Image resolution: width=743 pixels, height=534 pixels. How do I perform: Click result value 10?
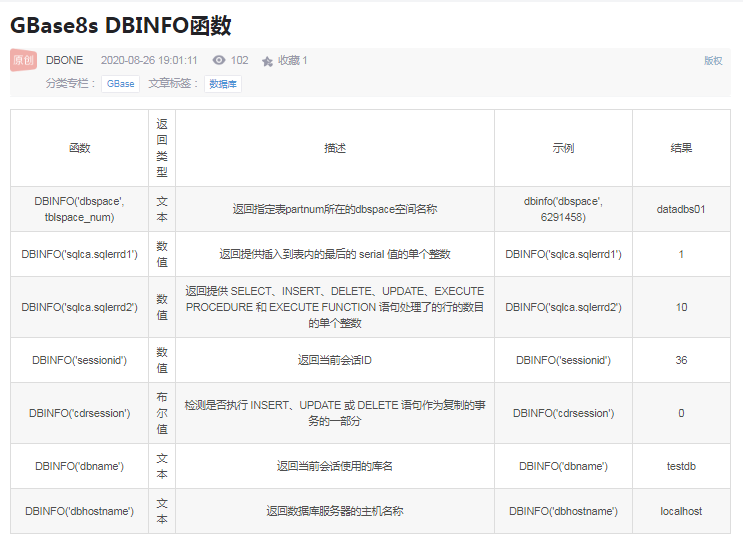[x=681, y=307]
